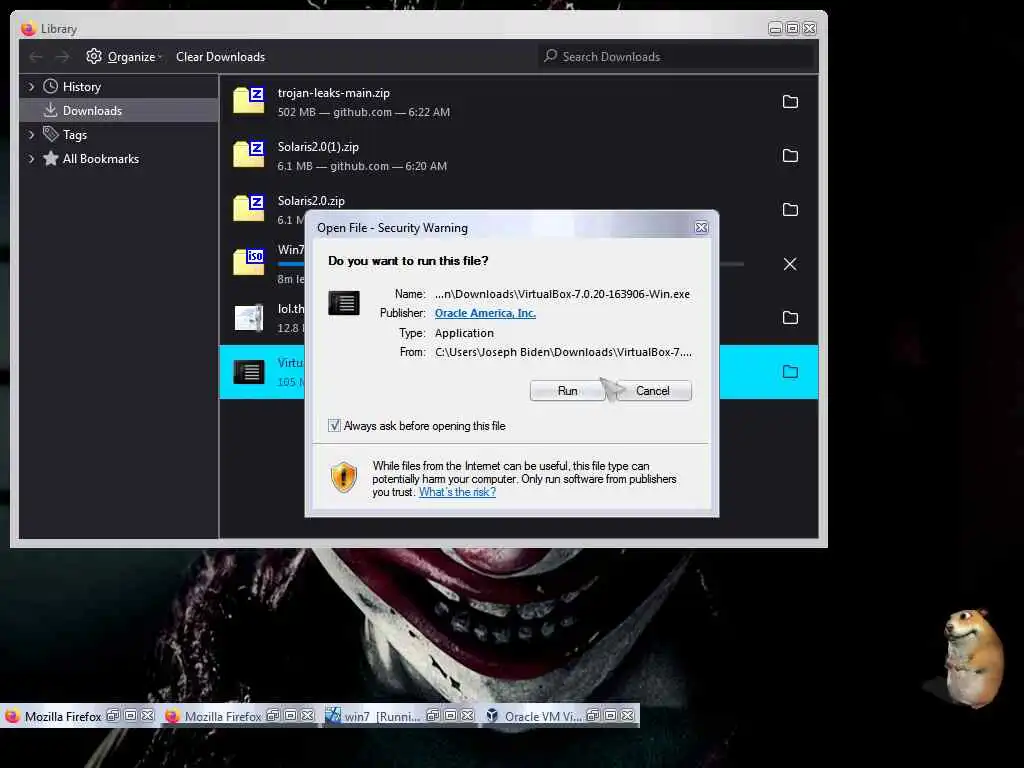This screenshot has width=1024, height=768.
Task: Click the All Bookmarks star icon
Action: point(50,158)
